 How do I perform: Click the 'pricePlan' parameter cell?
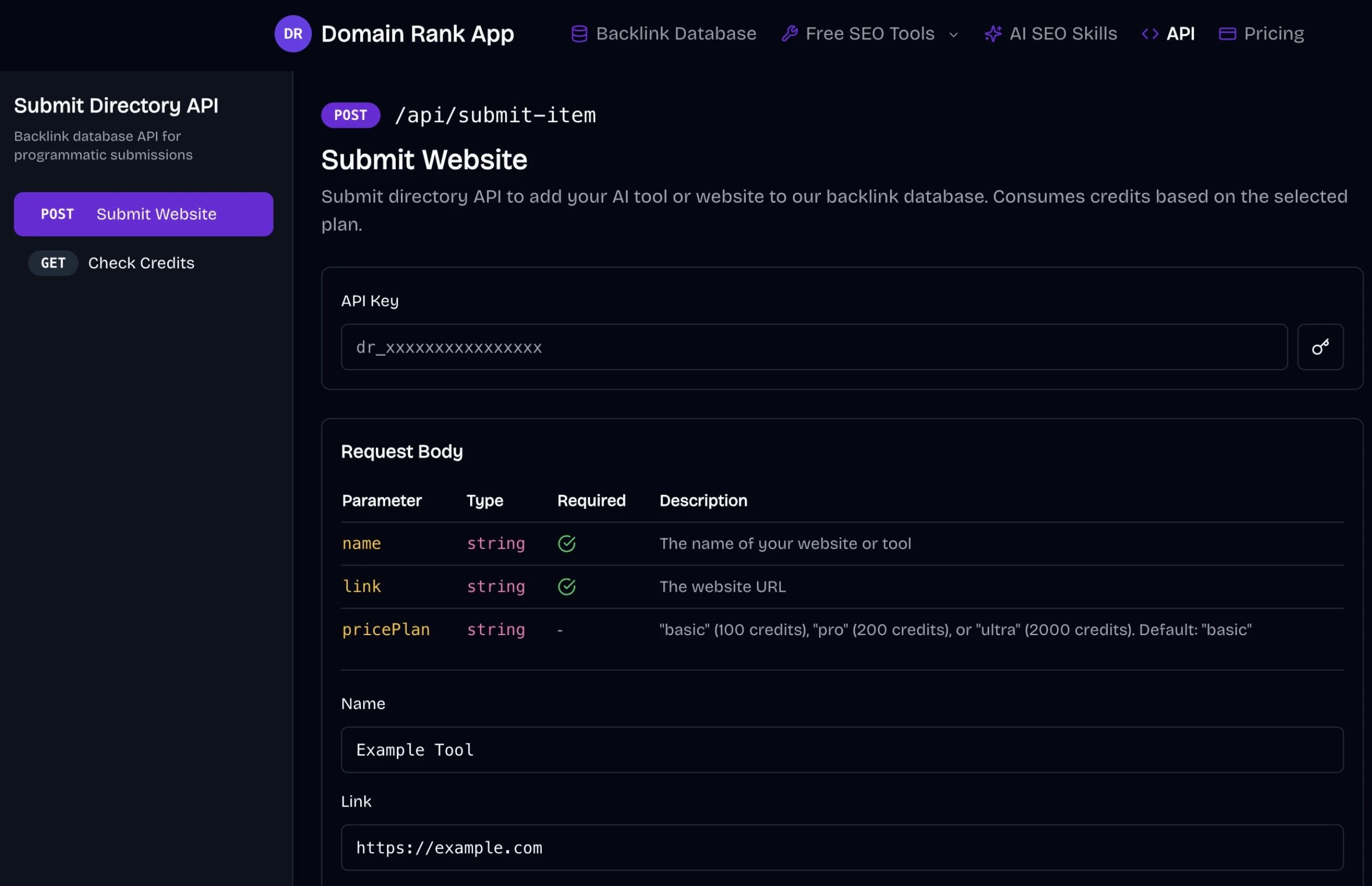386,630
